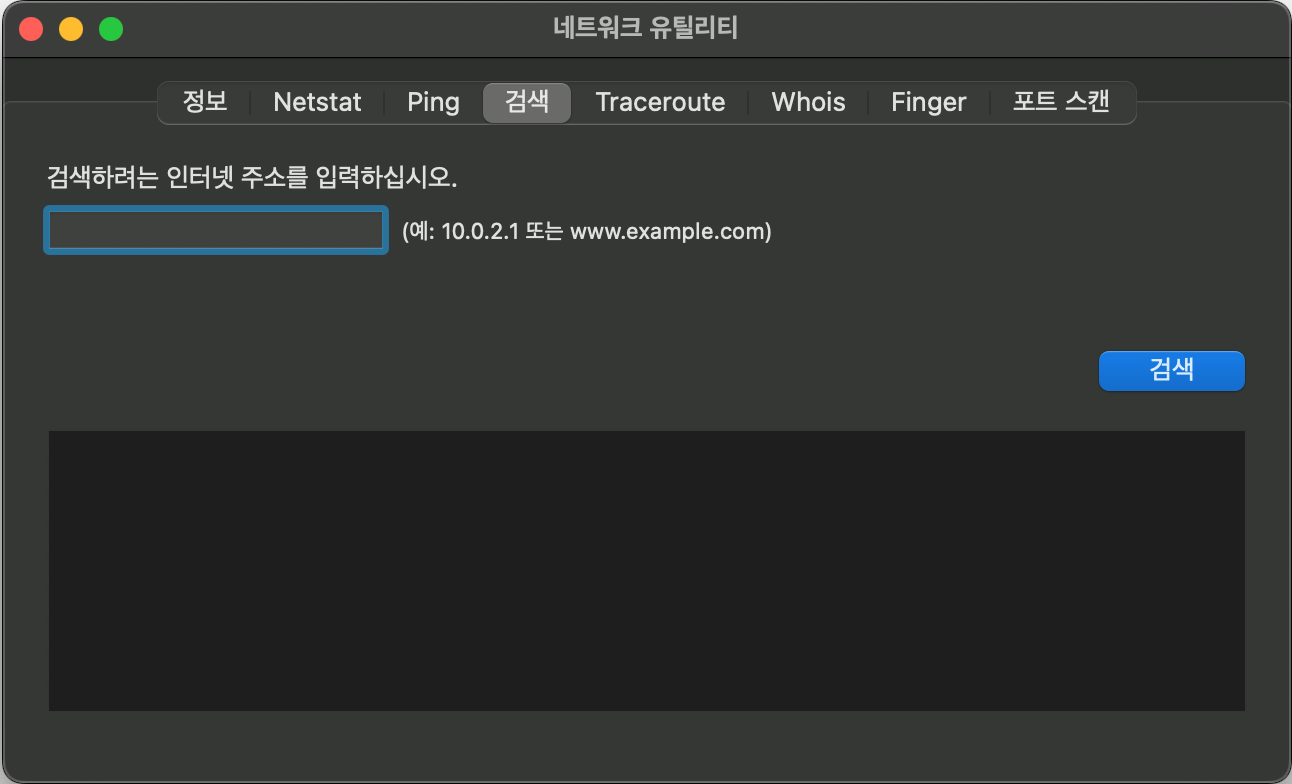The width and height of the screenshot is (1292, 784).
Task: Close the 네트워크 유틸리티 window
Action: pos(32,29)
